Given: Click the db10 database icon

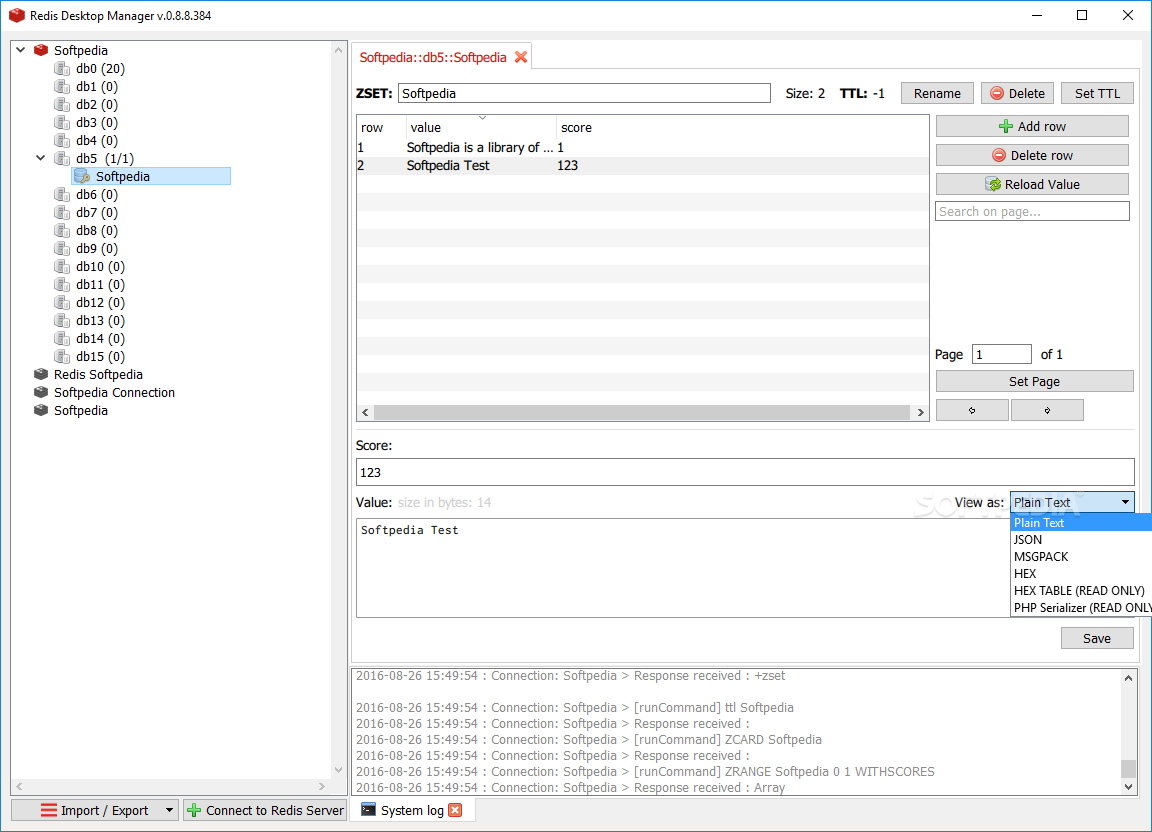Looking at the screenshot, I should coord(62,266).
